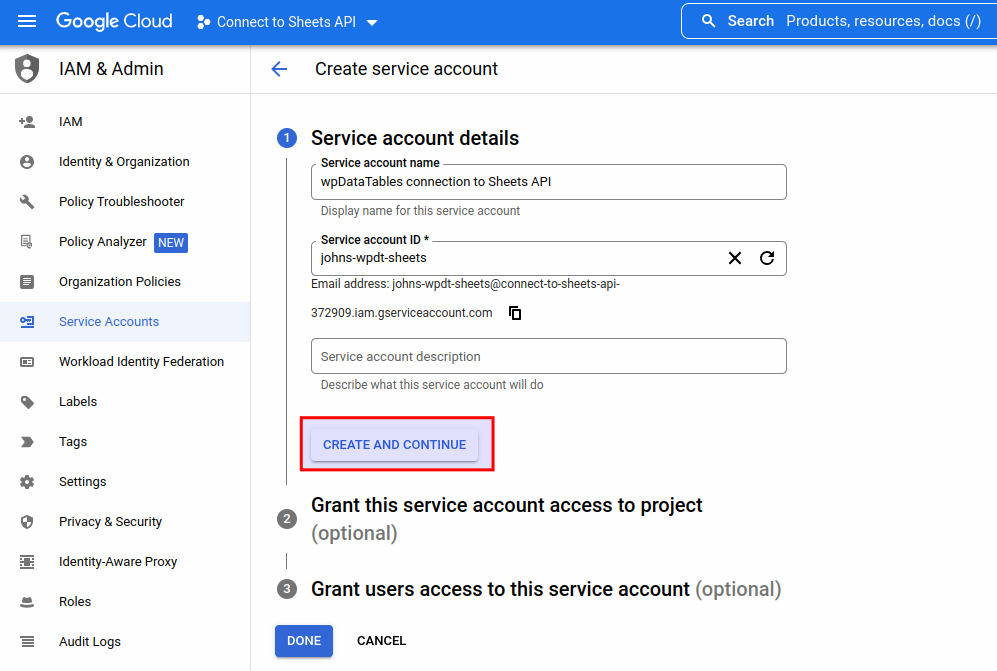Click the project hexagon icon
Screen dimensions: 997x671
pyautogui.click(x=203, y=22)
